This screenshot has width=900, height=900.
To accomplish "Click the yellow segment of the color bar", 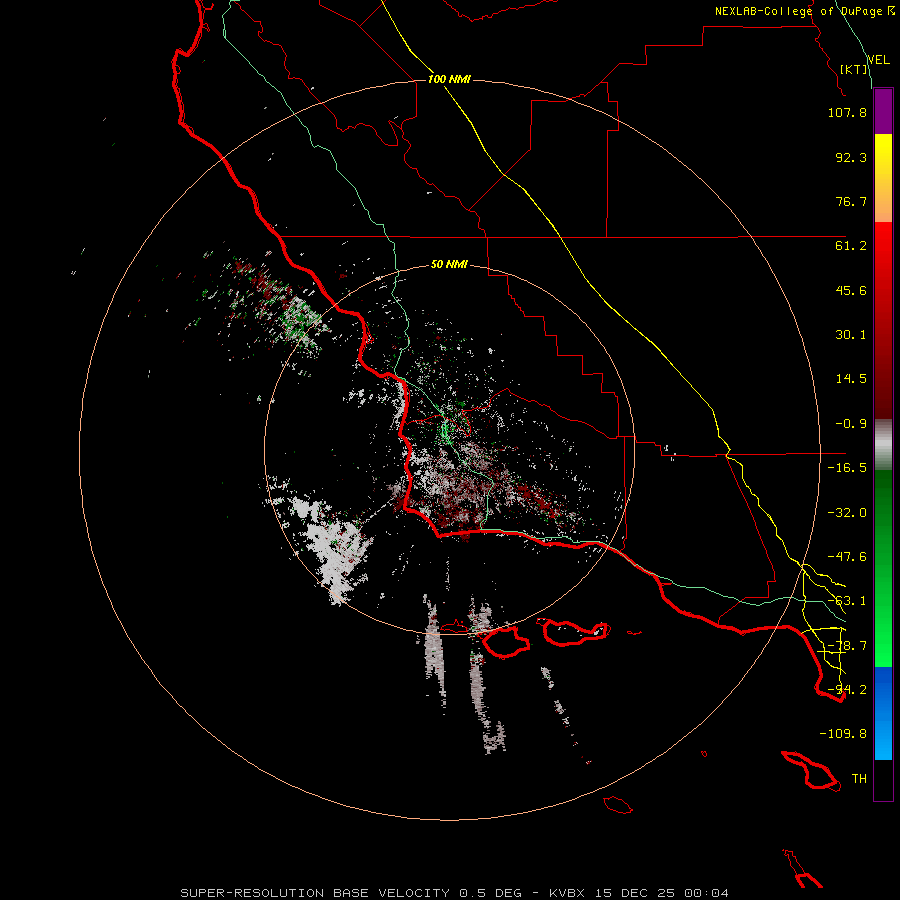I will click(883, 178).
